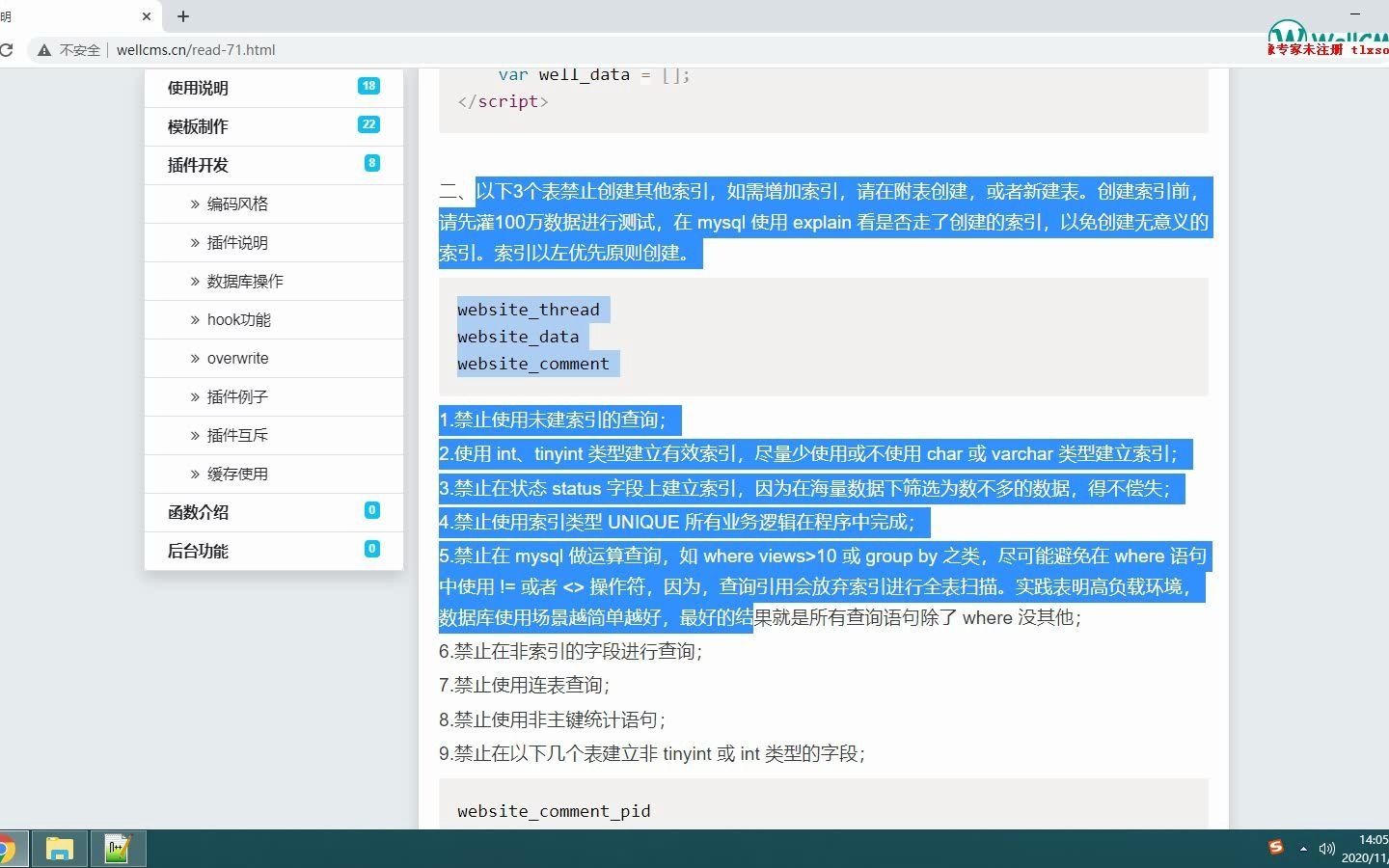Open the hook功能 article link

point(238,319)
